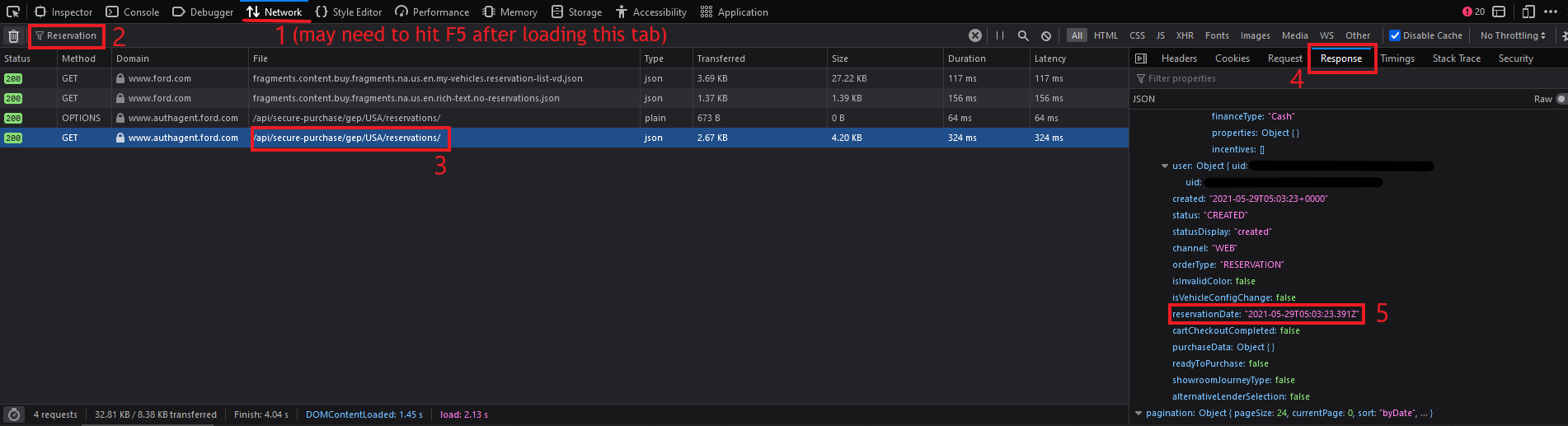Screen dimensions: 1568x426
Task: Clear network log with trash icon
Action: 13,36
